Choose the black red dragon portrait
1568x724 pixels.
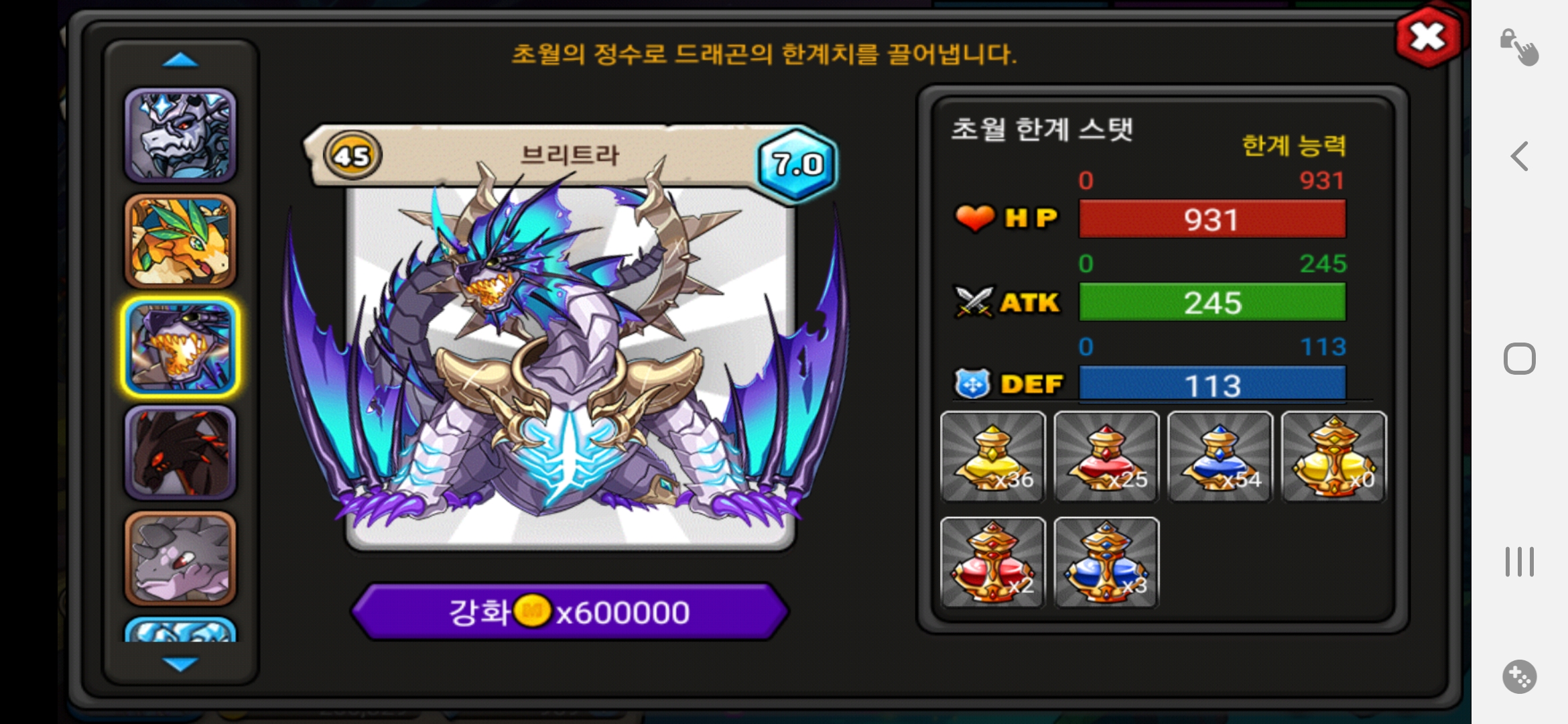click(x=180, y=453)
